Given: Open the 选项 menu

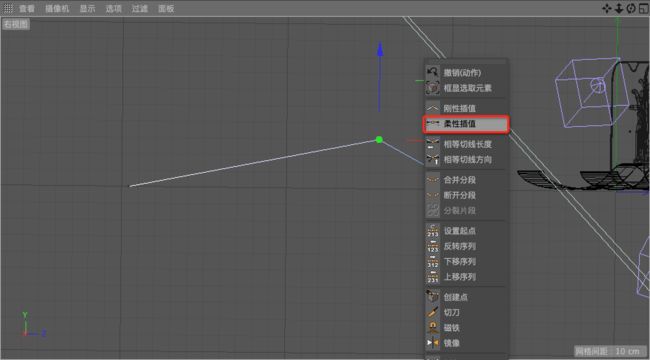Looking at the screenshot, I should point(114,8).
